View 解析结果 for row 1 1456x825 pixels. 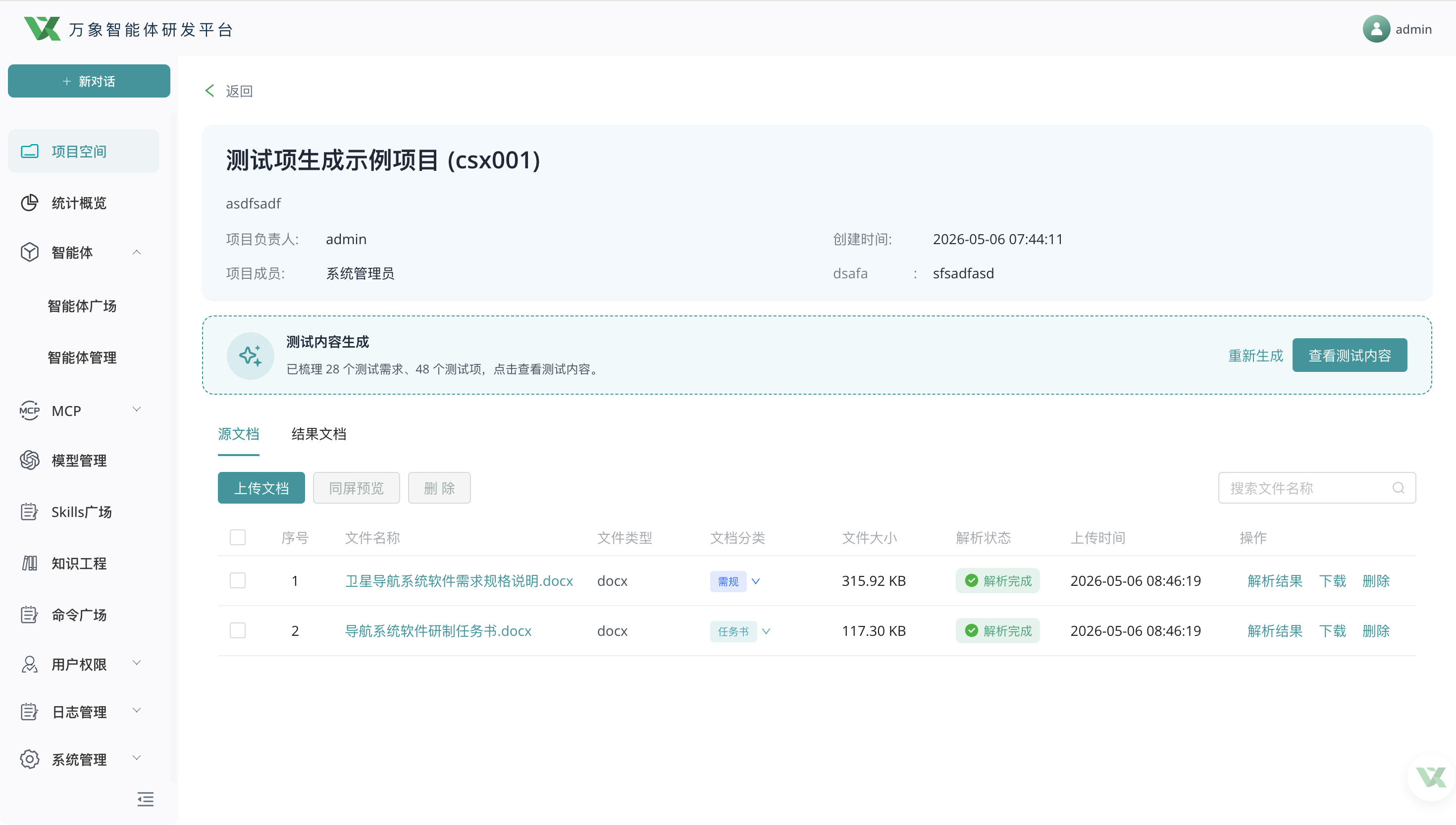point(1275,581)
